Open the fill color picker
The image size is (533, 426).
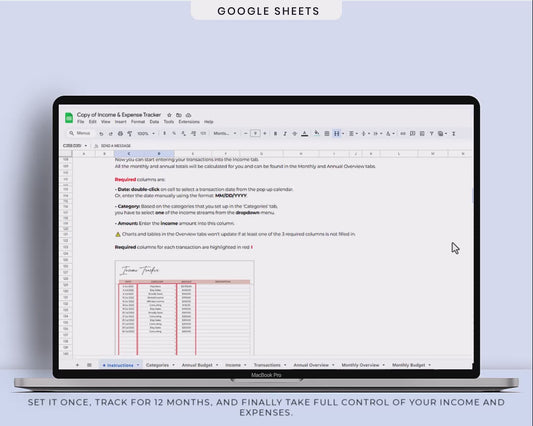click(x=316, y=133)
